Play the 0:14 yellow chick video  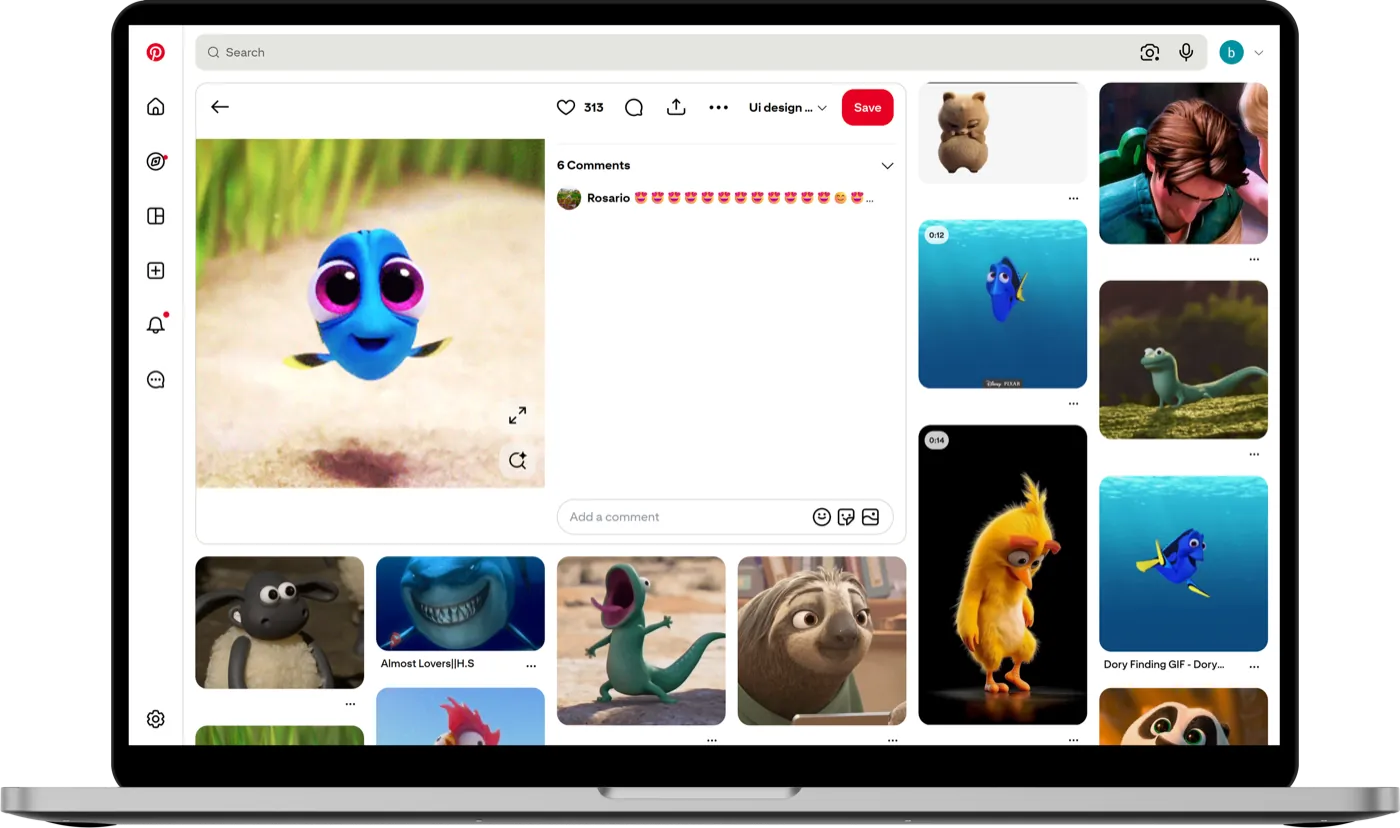click(1002, 575)
